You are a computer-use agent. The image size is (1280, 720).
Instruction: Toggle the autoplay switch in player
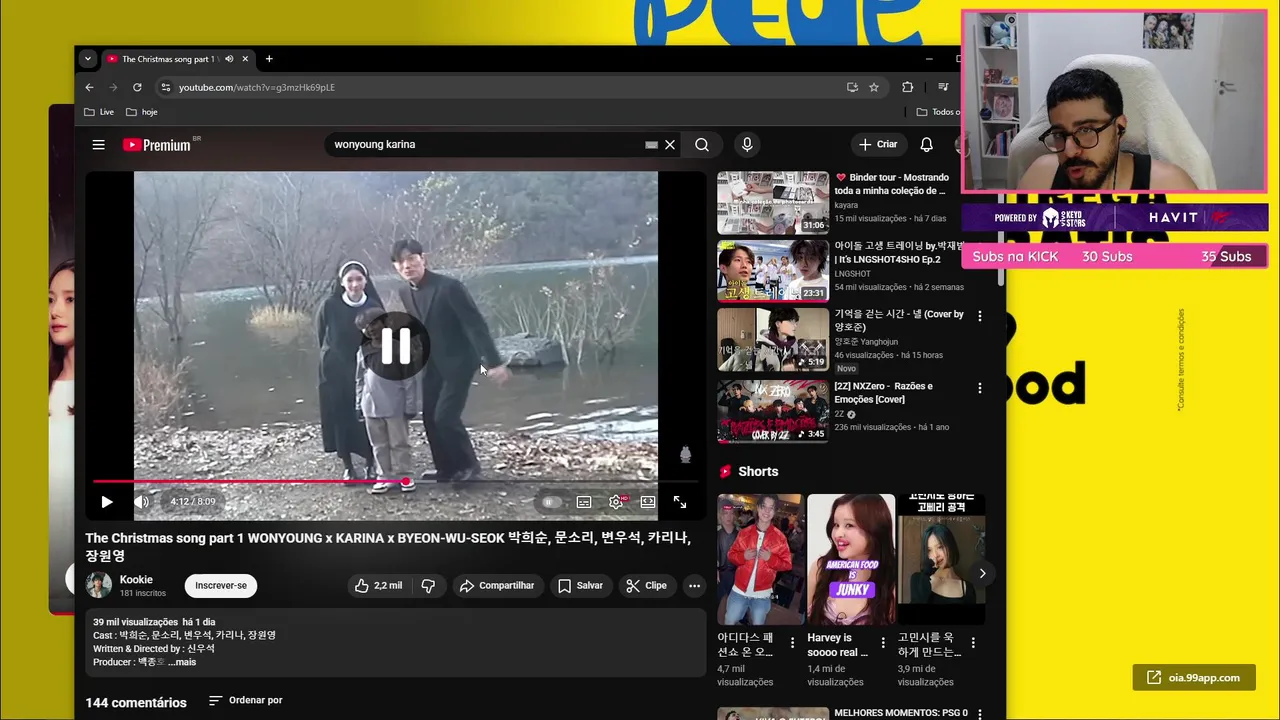click(x=550, y=502)
